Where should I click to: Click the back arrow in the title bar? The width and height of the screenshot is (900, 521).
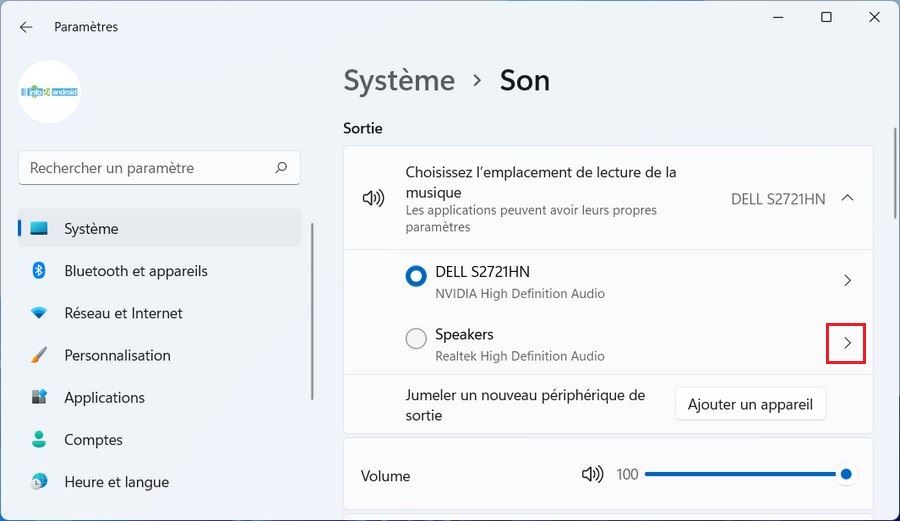pos(26,27)
